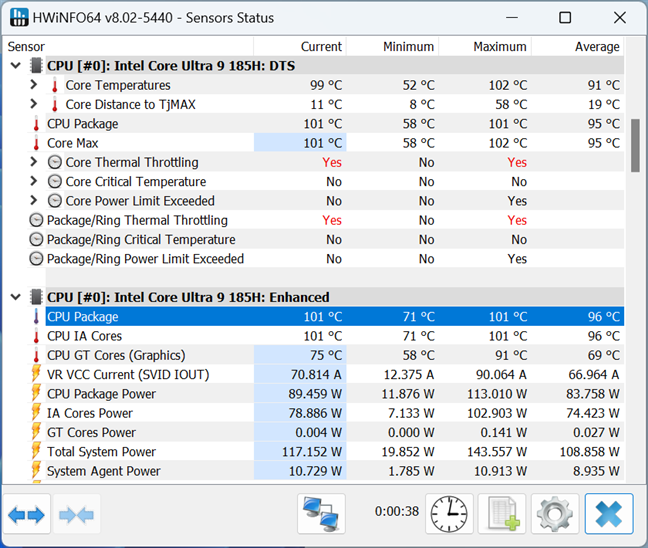The width and height of the screenshot is (648, 548).
Task: Expand the Core Thermal Throttling row
Action: click(x=34, y=162)
